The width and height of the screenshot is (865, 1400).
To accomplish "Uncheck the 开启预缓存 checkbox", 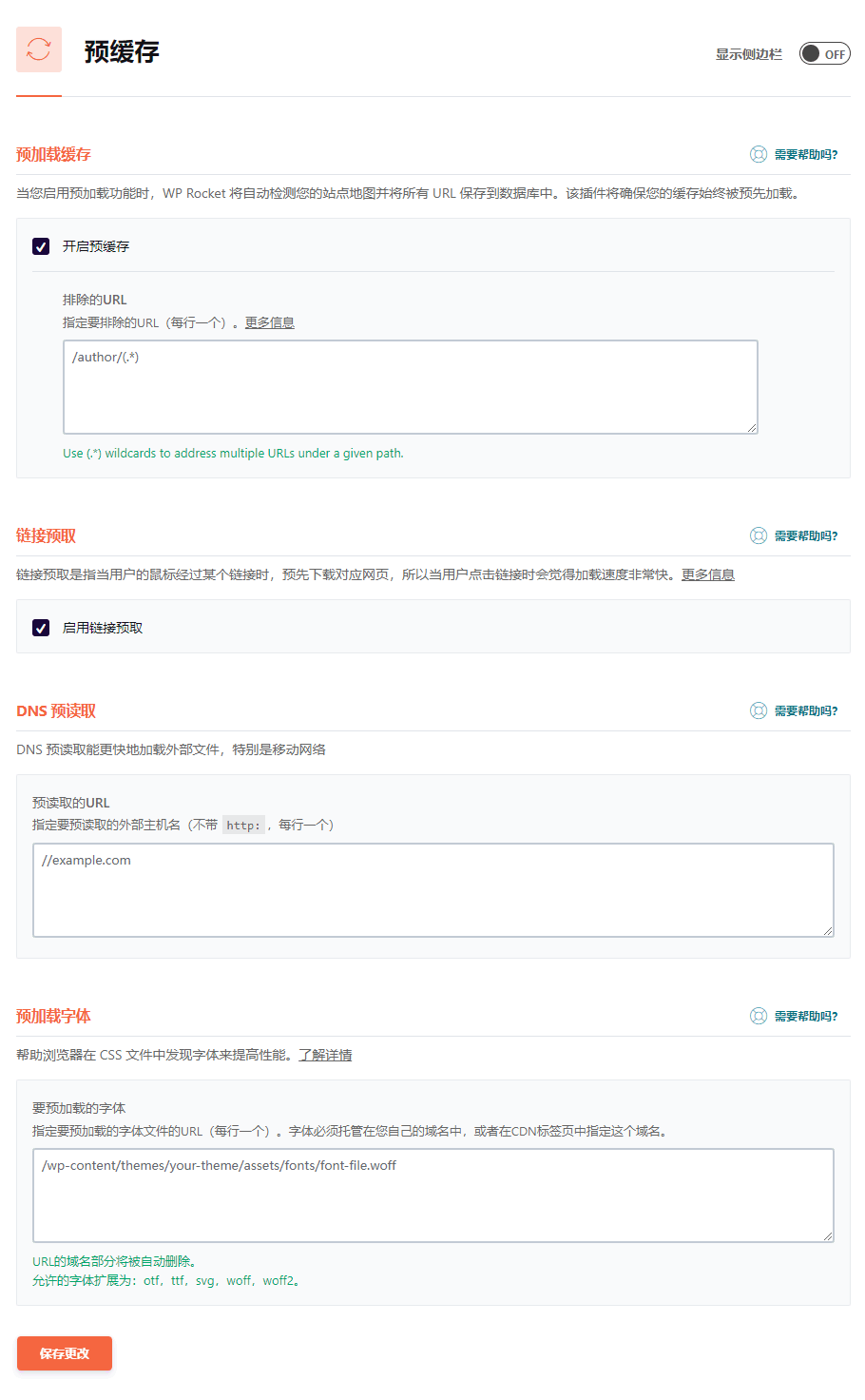I will (x=41, y=246).
